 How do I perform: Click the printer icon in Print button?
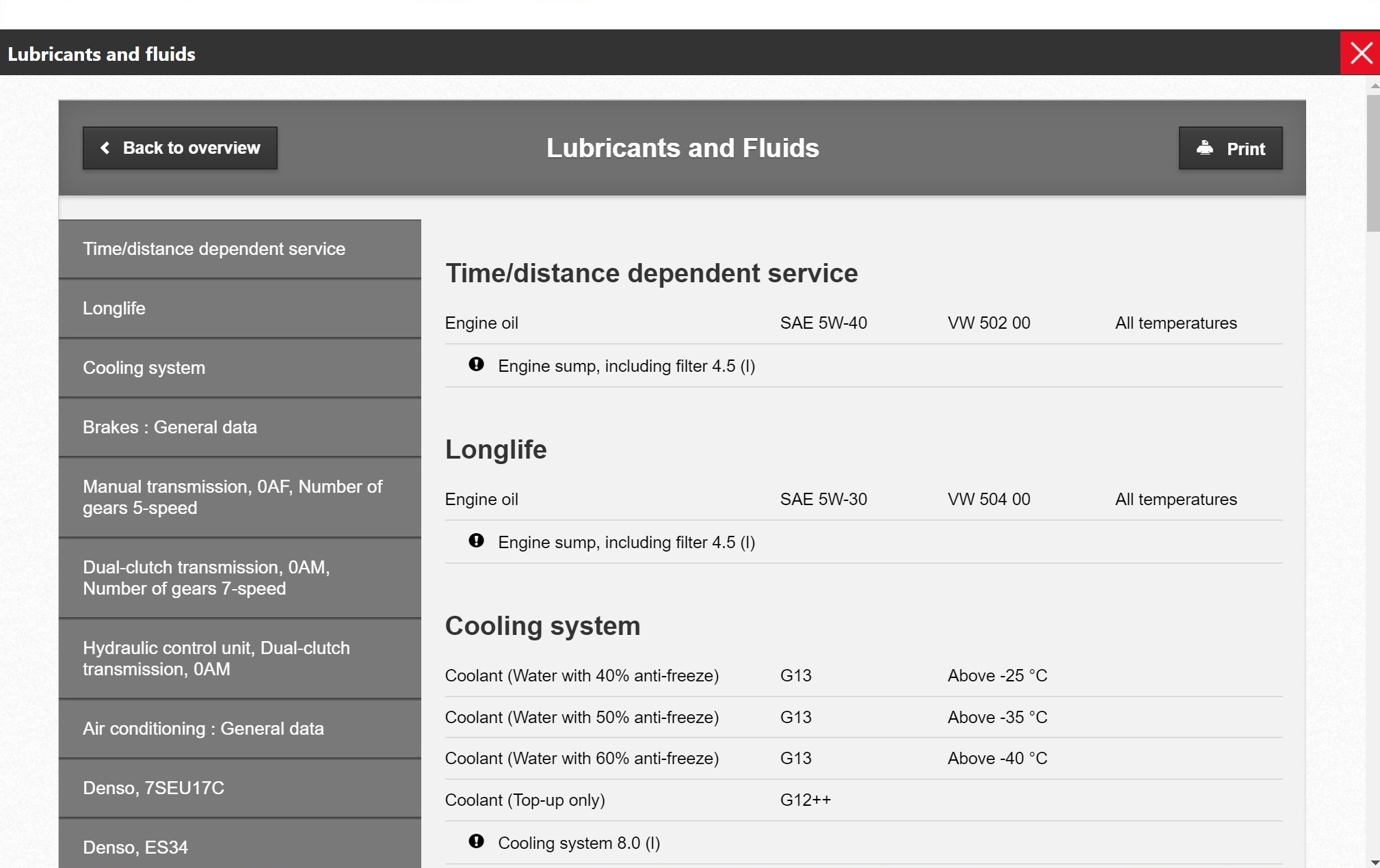coord(1205,148)
